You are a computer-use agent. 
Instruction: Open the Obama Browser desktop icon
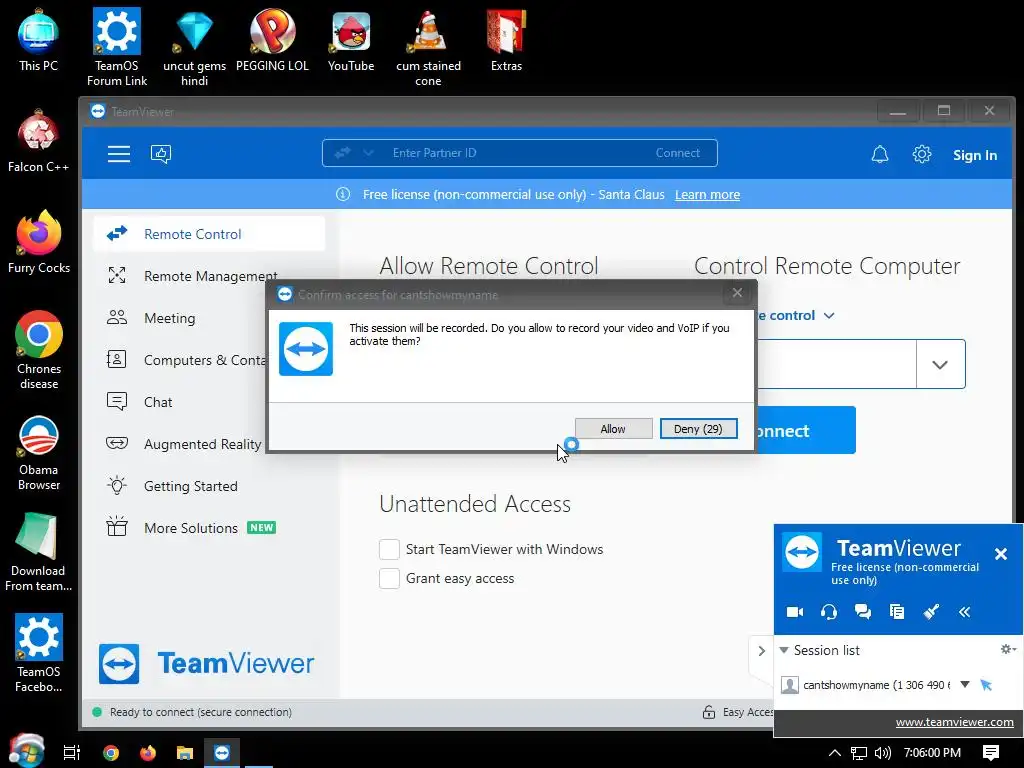click(x=39, y=451)
